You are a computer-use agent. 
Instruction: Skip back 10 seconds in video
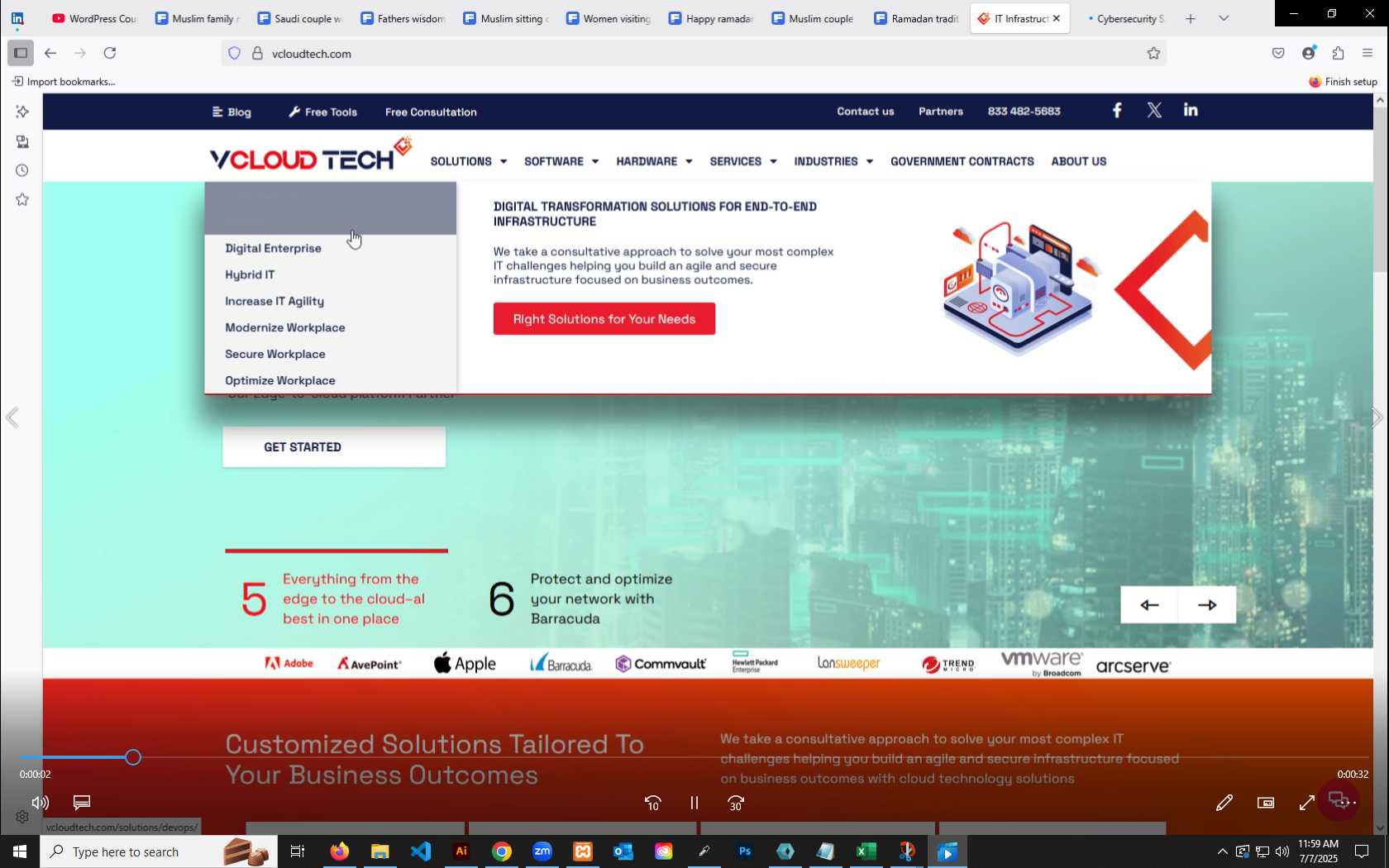652,803
